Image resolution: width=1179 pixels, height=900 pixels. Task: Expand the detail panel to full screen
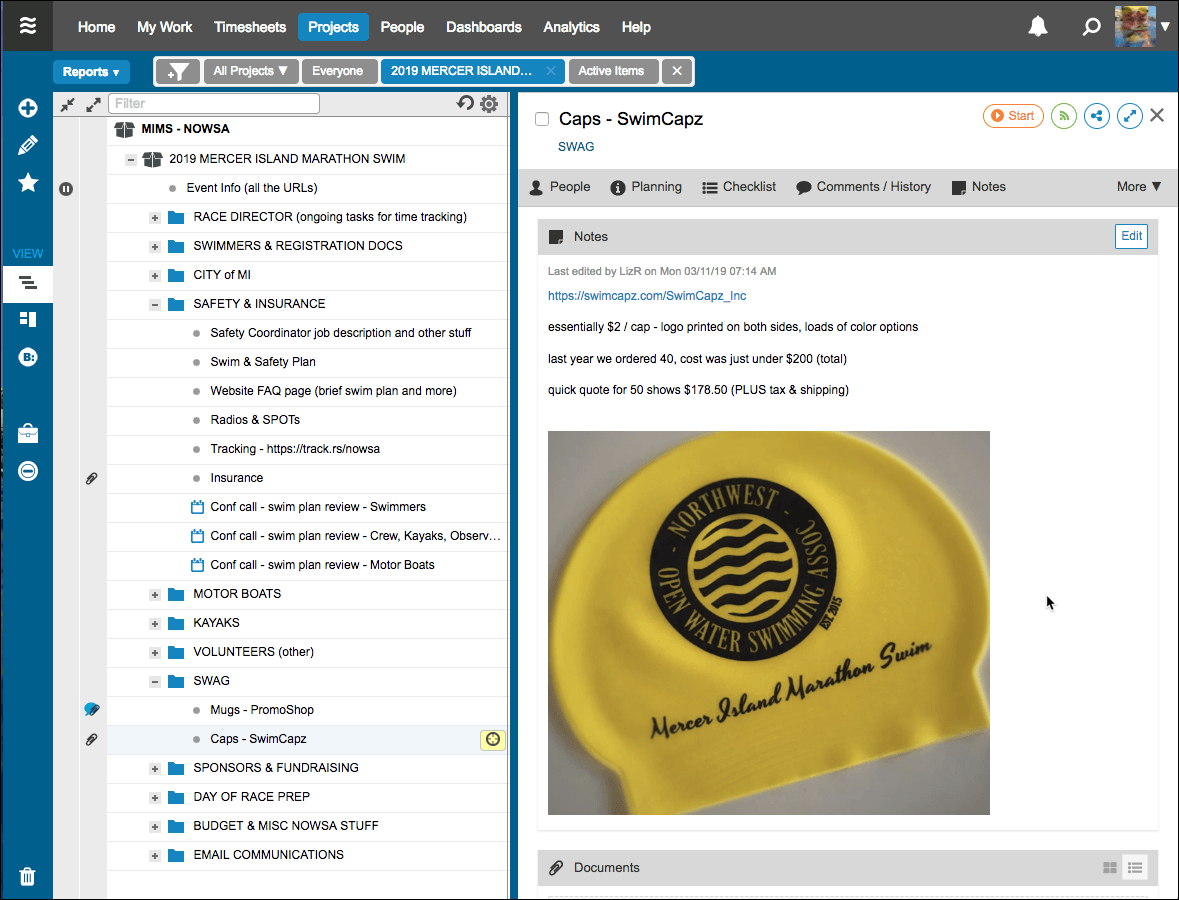point(1129,116)
